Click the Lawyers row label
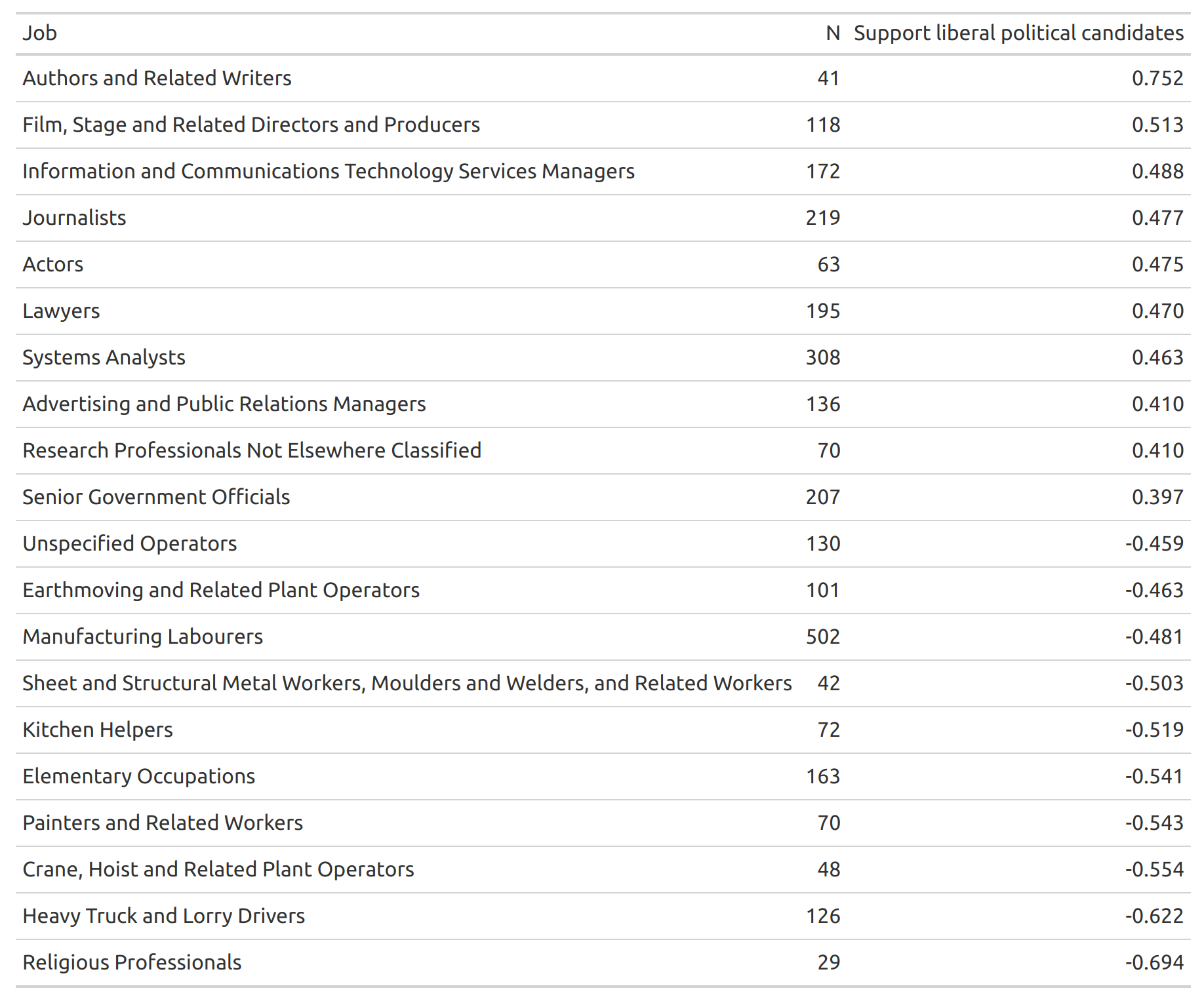 [61, 311]
